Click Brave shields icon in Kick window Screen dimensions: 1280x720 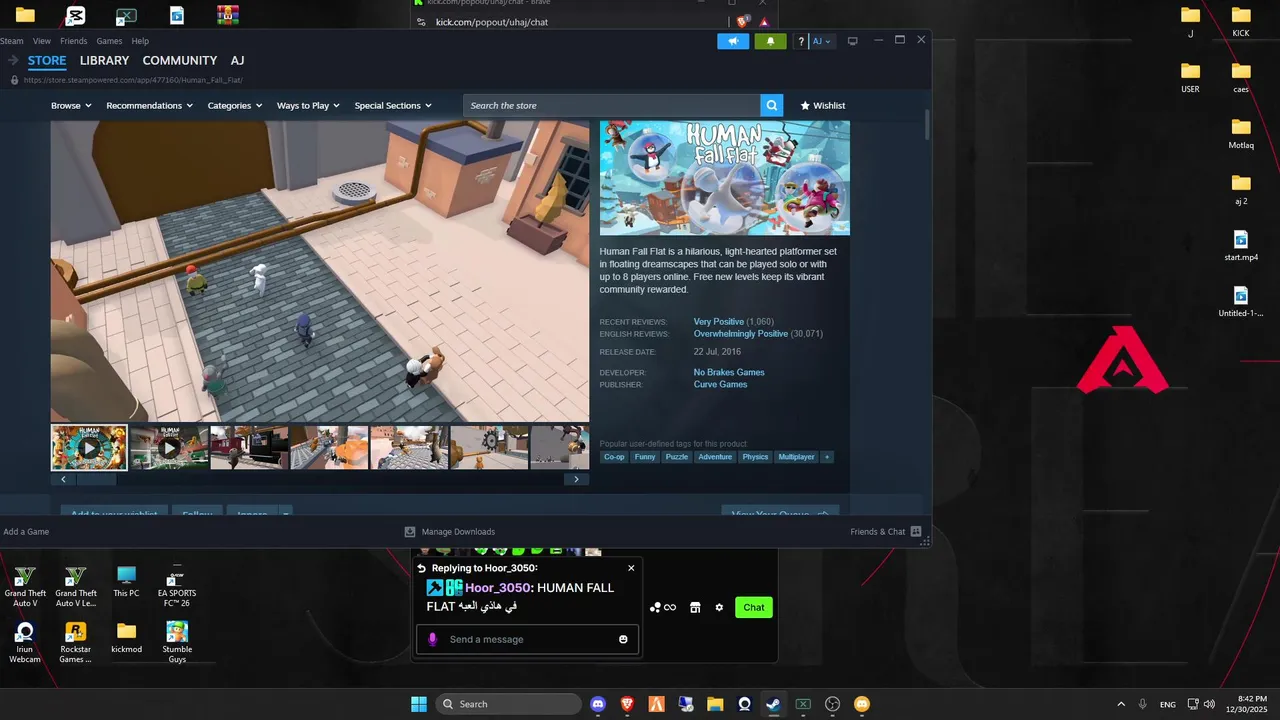[742, 21]
